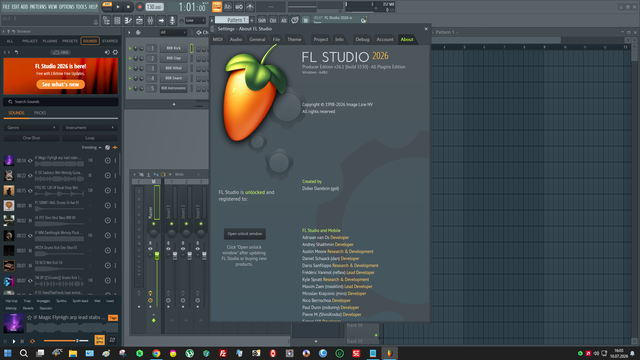Switch to the MIDI settings tab
The height and width of the screenshot is (360, 640).
click(218, 40)
